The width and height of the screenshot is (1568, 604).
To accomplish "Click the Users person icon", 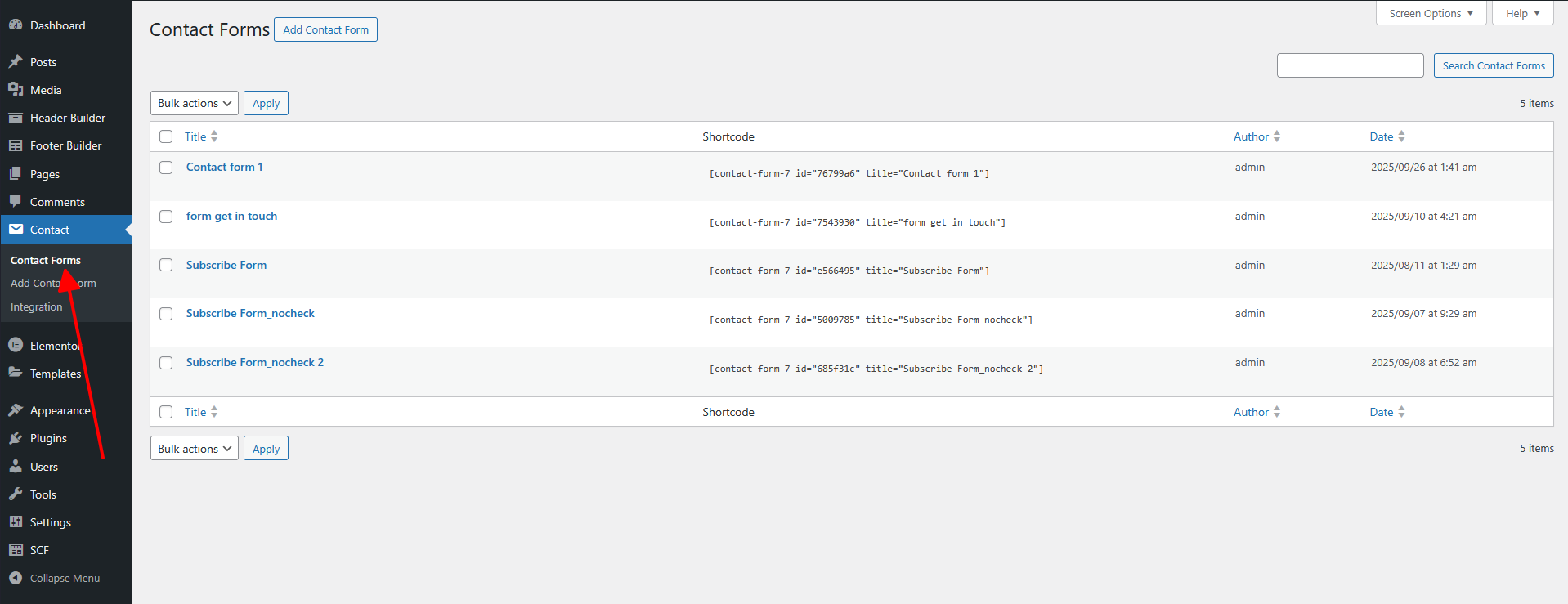I will coord(16,467).
